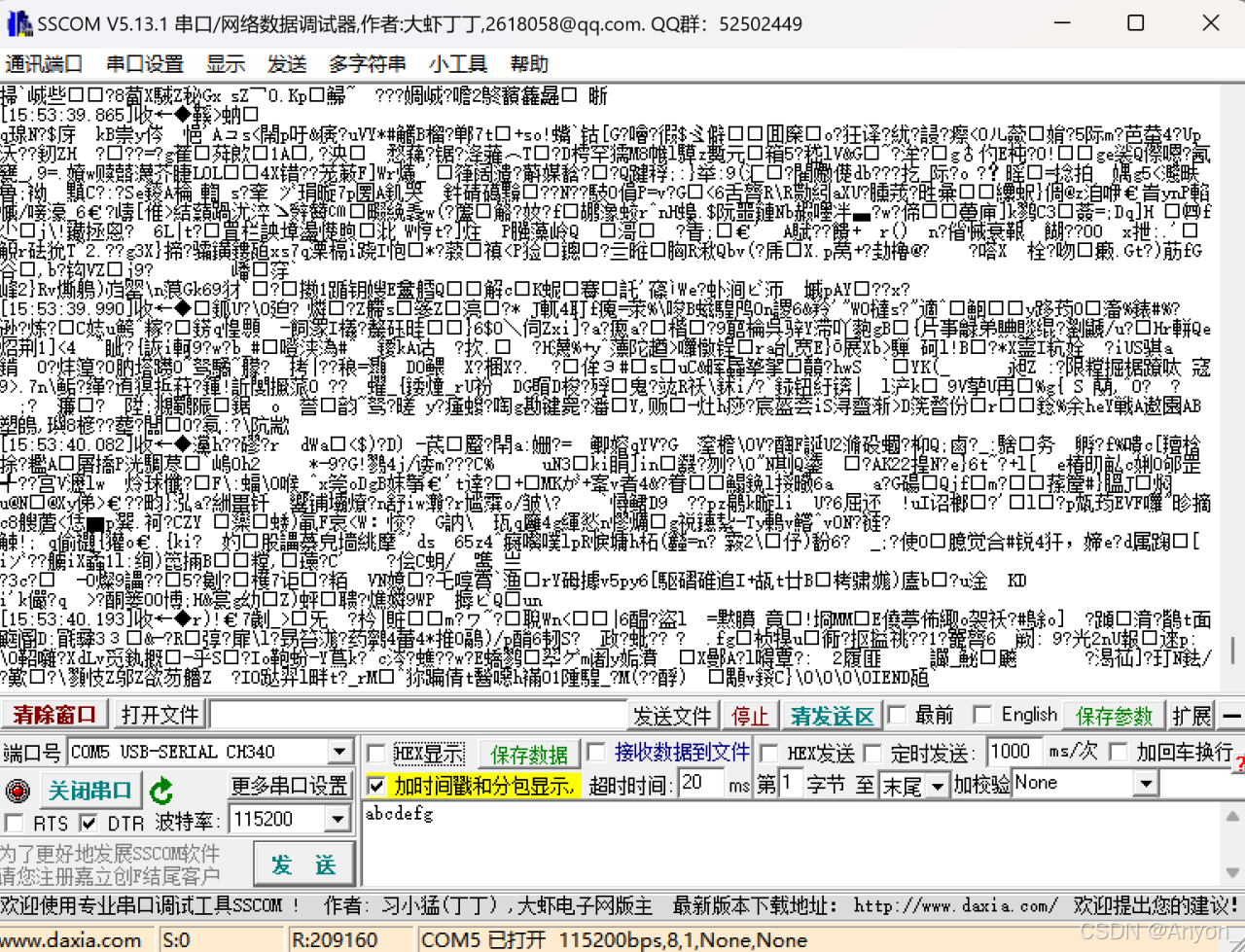Click the 清发送区 button
Viewport: 1245px width, 952px height.
[832, 717]
